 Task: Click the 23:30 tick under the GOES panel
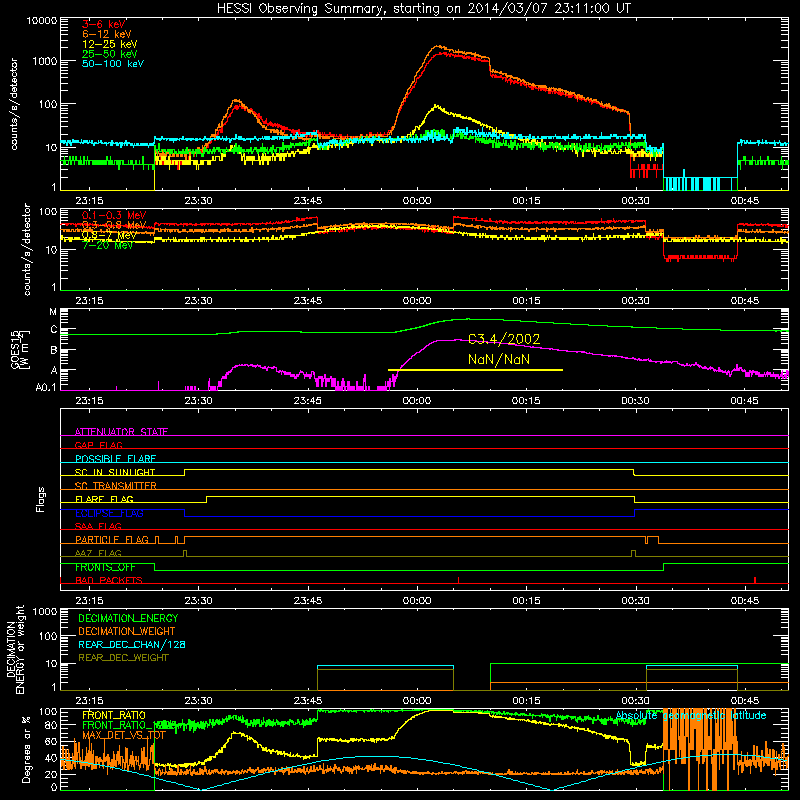pos(198,401)
